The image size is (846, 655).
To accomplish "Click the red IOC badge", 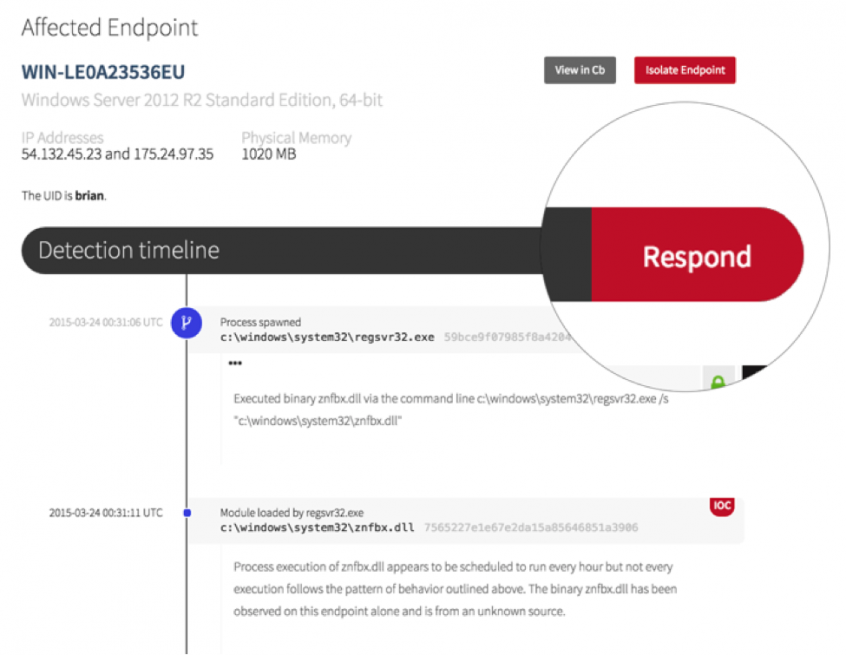I will (x=721, y=506).
